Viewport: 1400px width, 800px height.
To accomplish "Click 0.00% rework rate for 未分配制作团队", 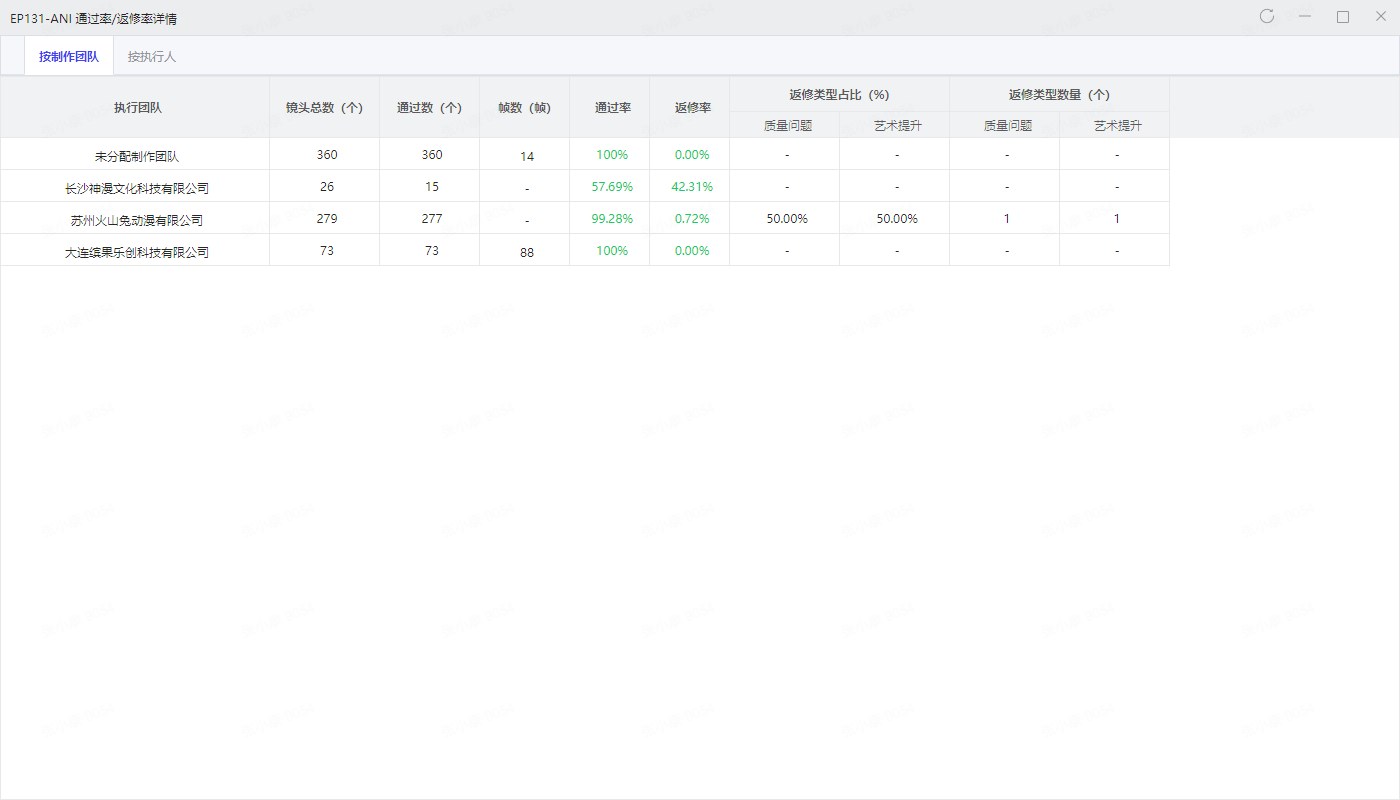I will (692, 155).
